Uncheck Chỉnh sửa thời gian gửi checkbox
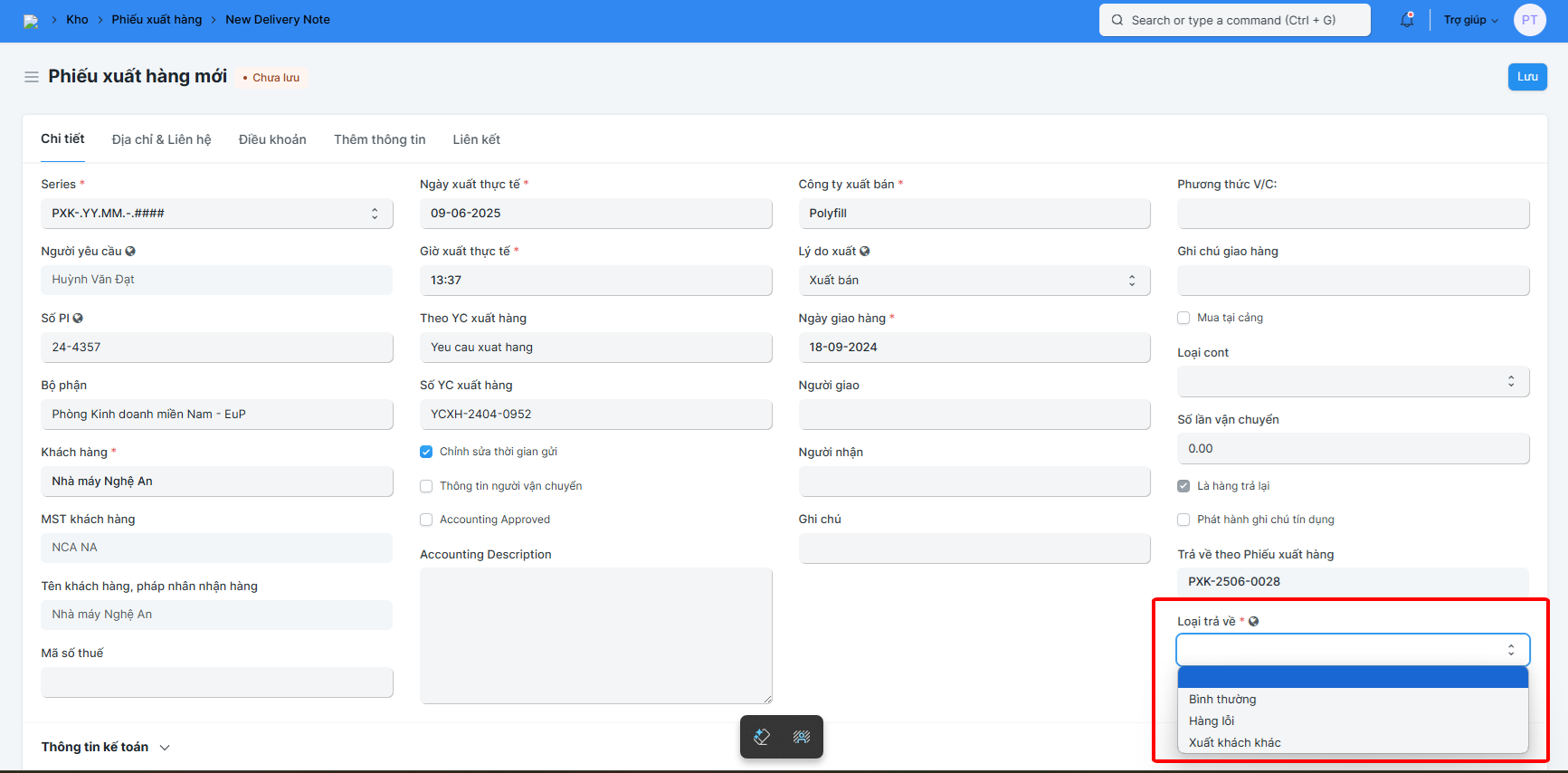The image size is (1568, 773). coord(426,452)
